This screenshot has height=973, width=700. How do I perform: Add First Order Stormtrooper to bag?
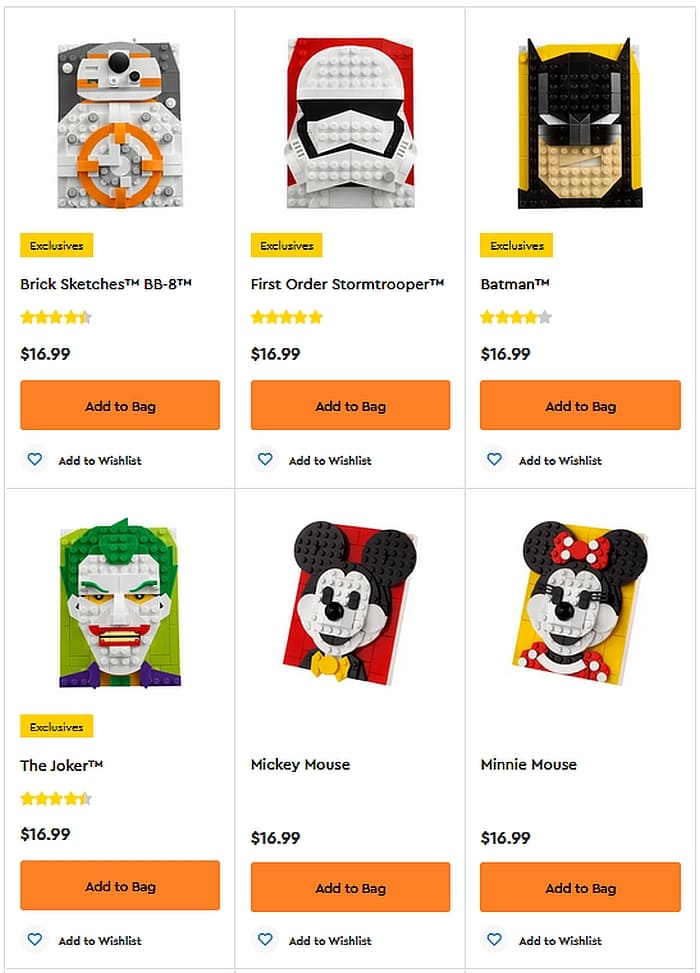coord(350,406)
